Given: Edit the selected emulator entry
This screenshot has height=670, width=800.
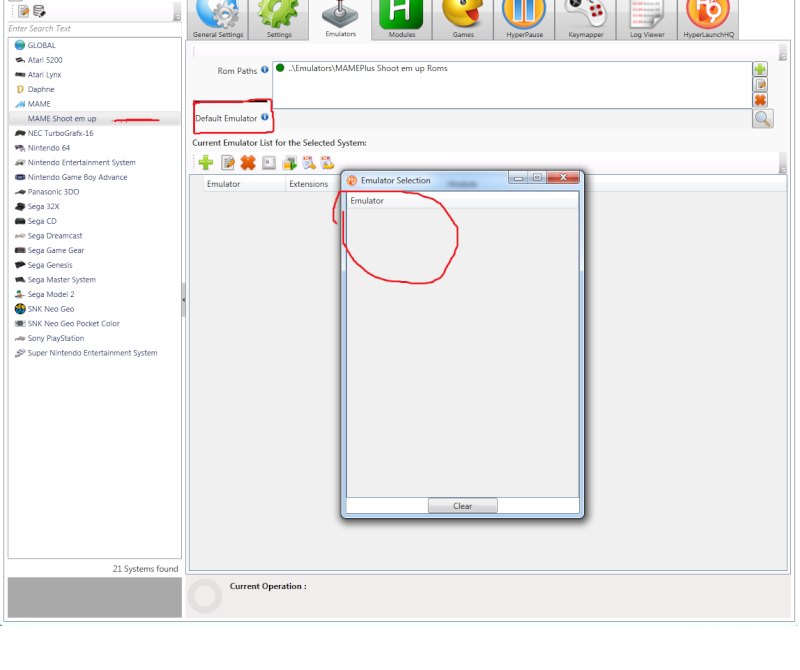Looking at the screenshot, I should [228, 163].
